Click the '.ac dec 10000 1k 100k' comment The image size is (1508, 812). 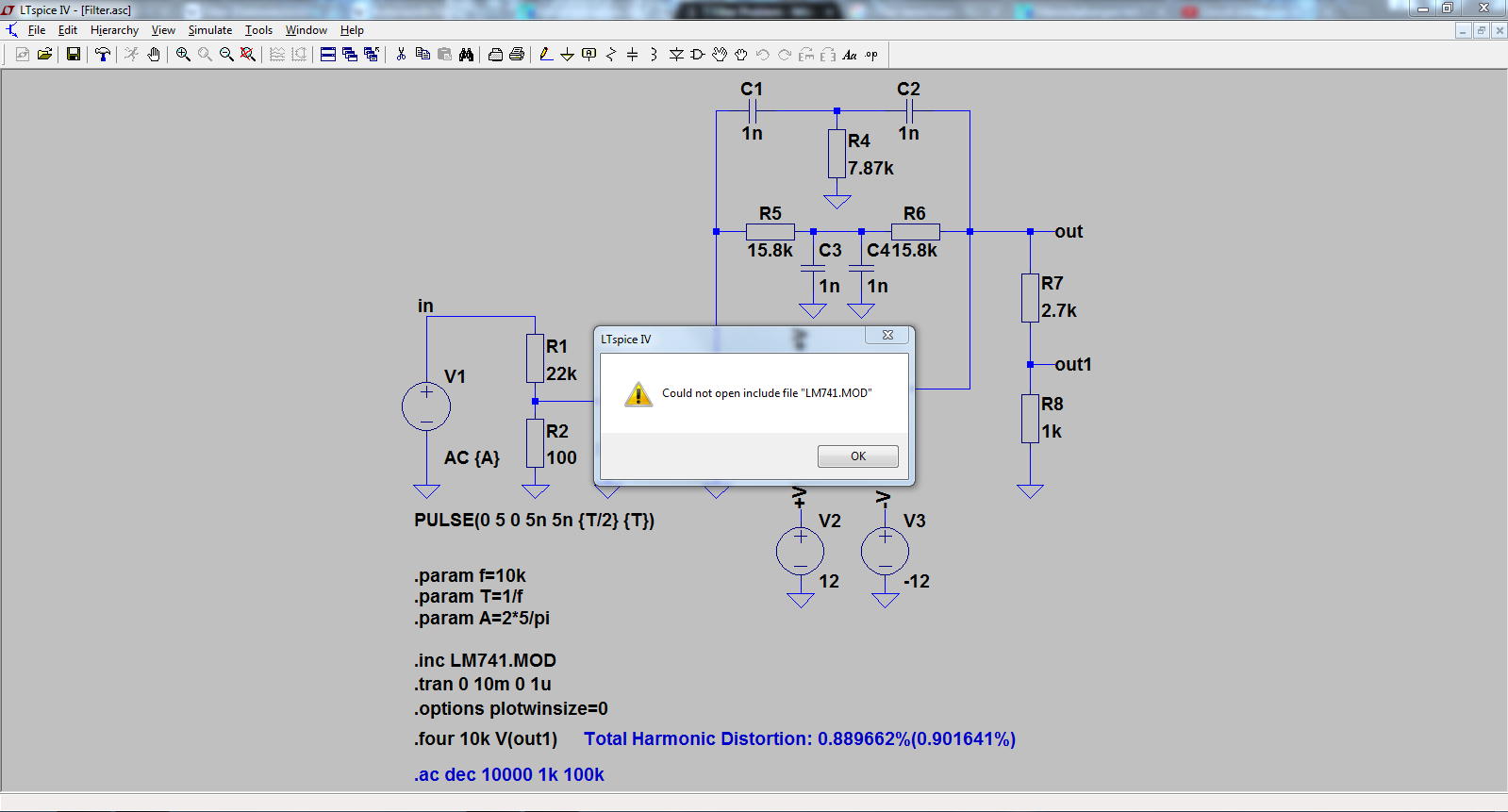[x=509, y=774]
